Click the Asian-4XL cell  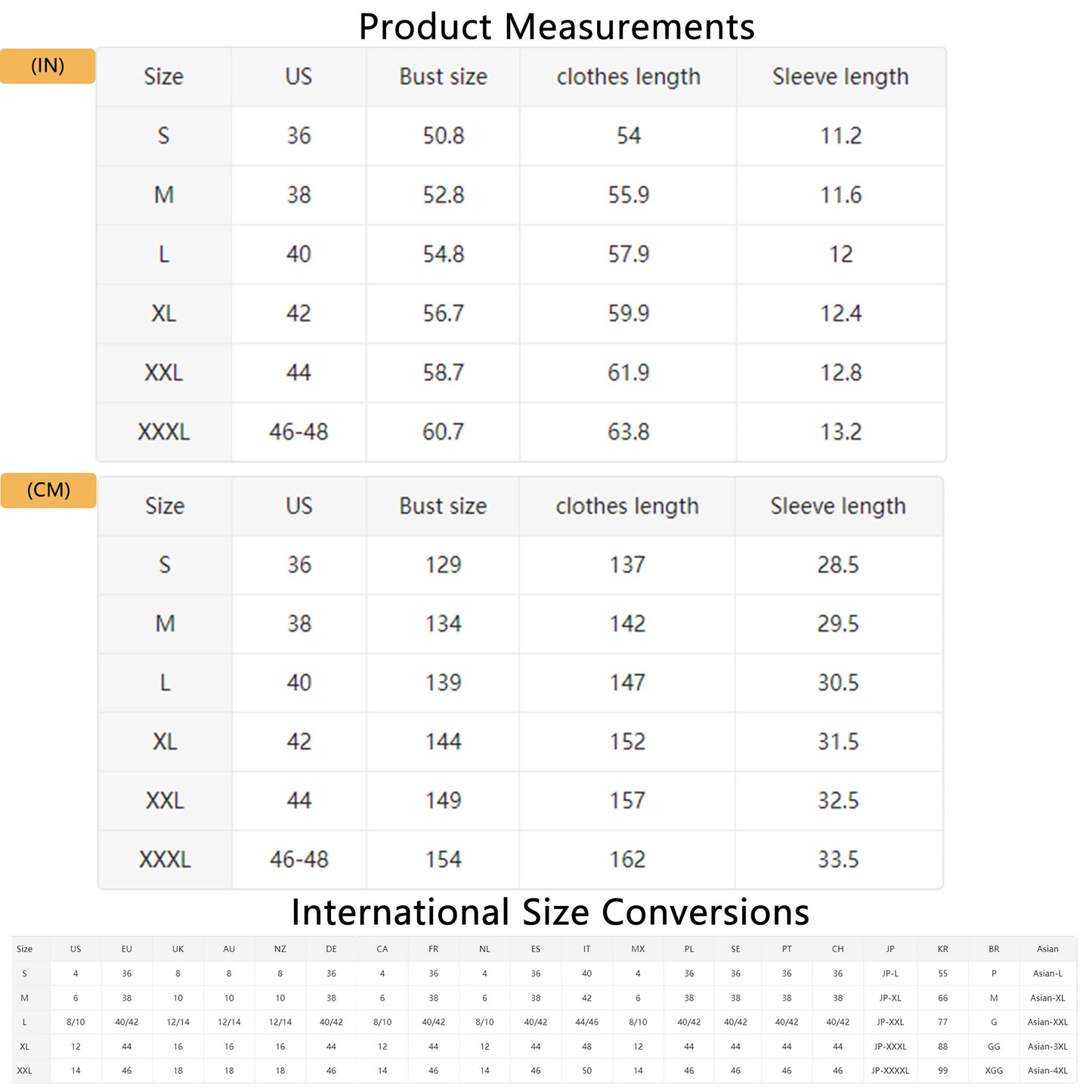click(x=1047, y=1071)
